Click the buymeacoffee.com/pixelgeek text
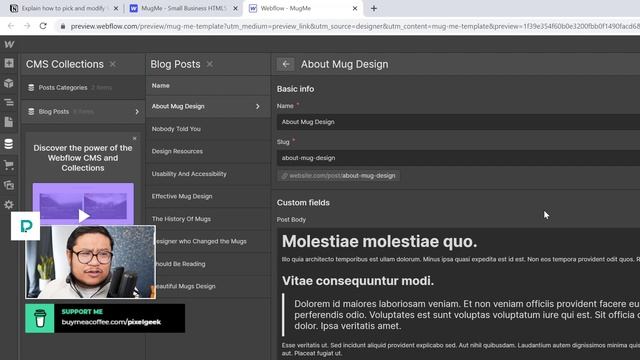Image resolution: width=640 pixels, height=360 pixels. pos(111,322)
